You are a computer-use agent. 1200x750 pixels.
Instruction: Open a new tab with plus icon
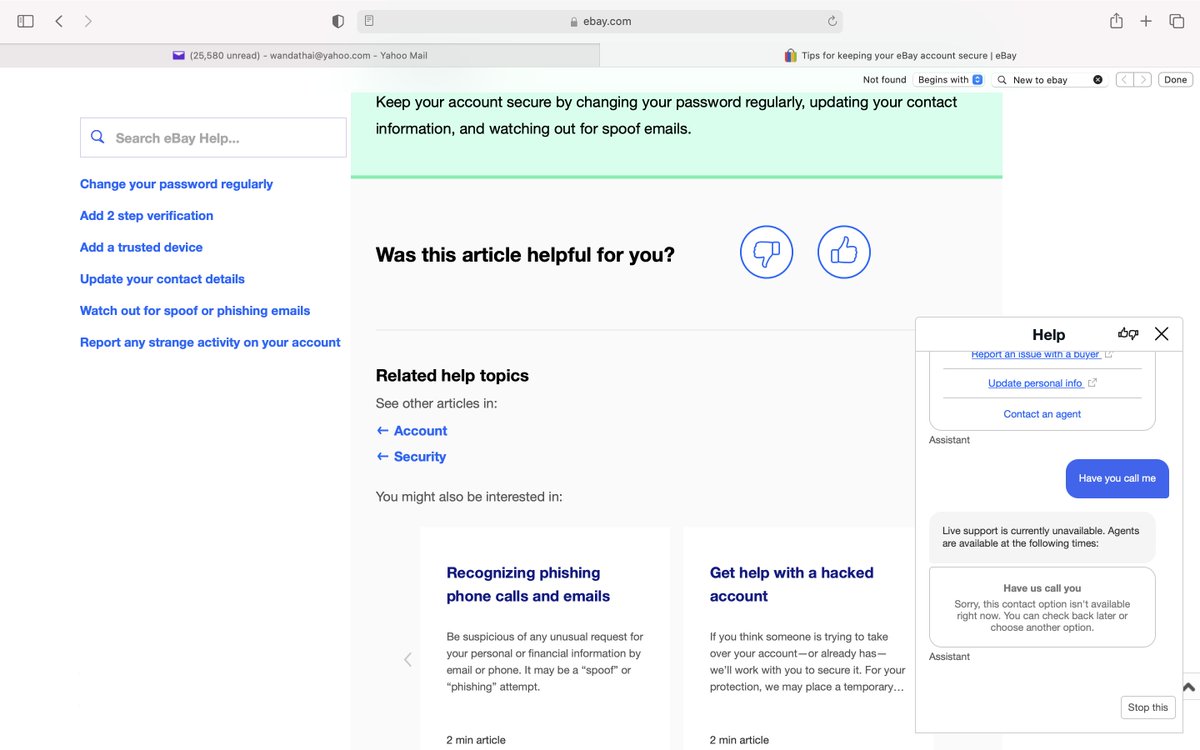1146,21
